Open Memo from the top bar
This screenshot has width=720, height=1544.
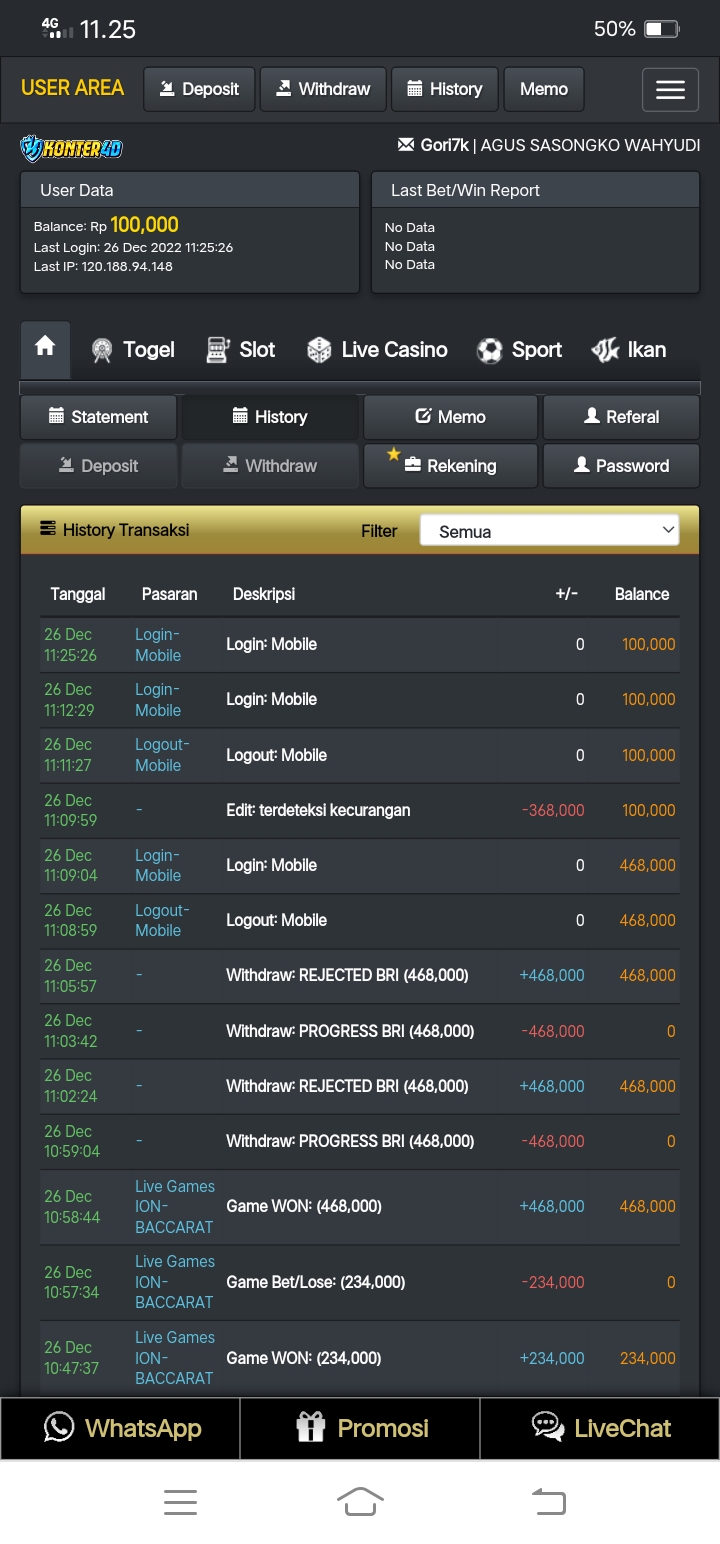[x=543, y=90]
